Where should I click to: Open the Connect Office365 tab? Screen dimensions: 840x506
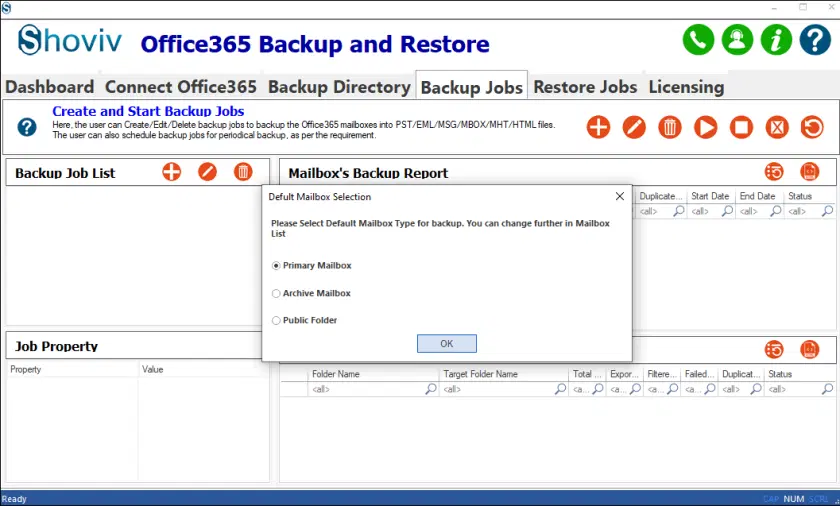(181, 87)
